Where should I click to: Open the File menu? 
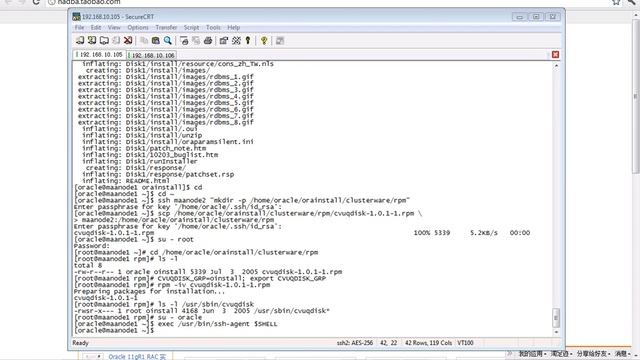[80, 27]
